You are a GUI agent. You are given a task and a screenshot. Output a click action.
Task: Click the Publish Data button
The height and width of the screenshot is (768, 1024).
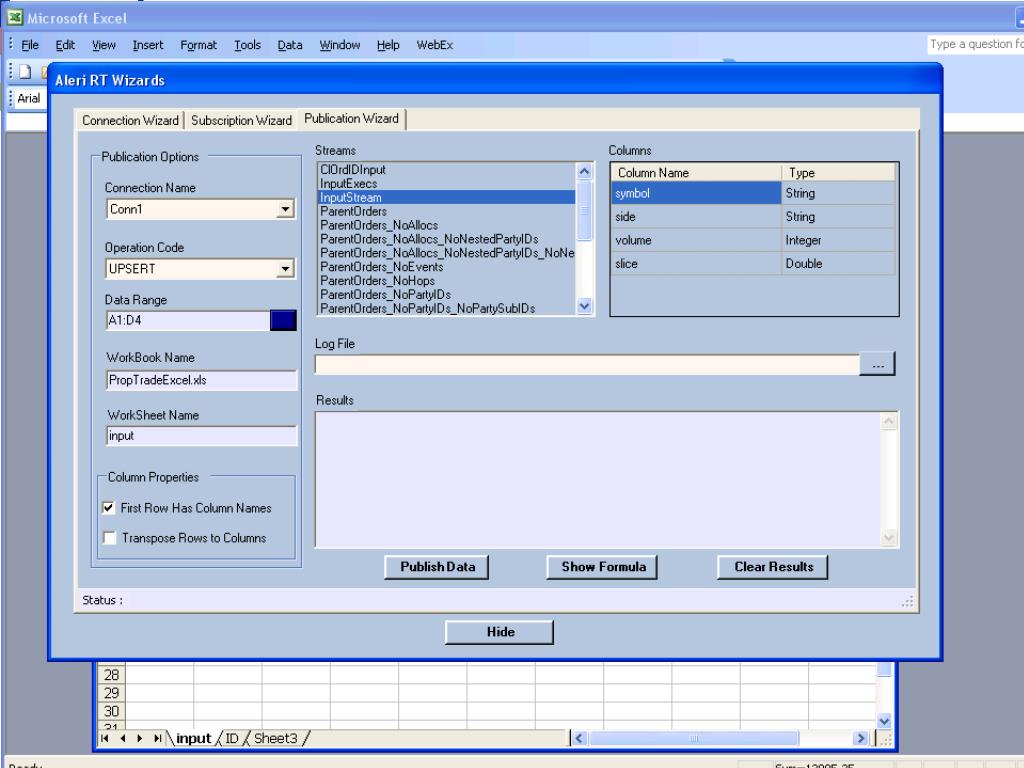click(437, 567)
